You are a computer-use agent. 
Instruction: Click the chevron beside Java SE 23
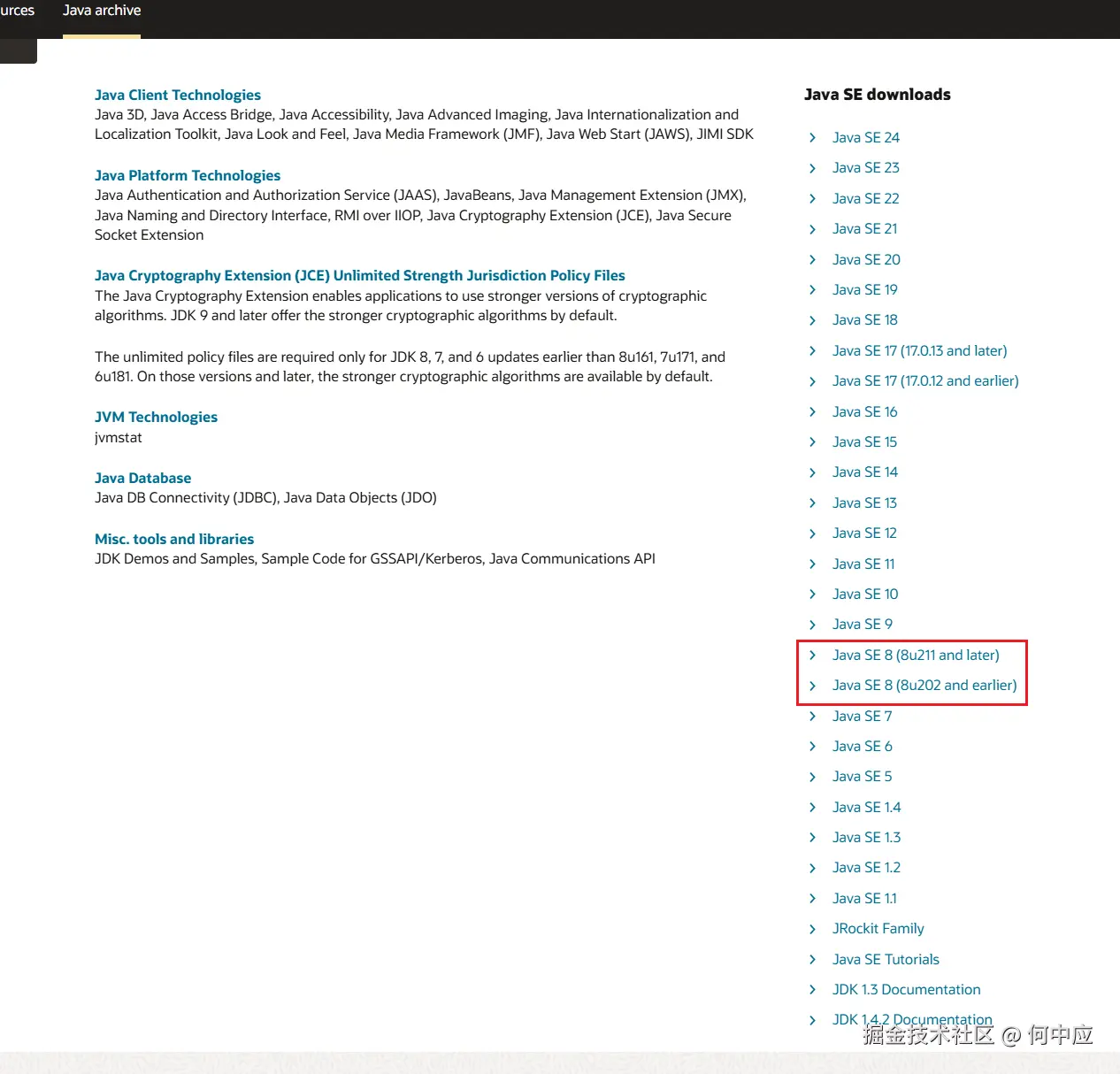[x=812, y=168]
